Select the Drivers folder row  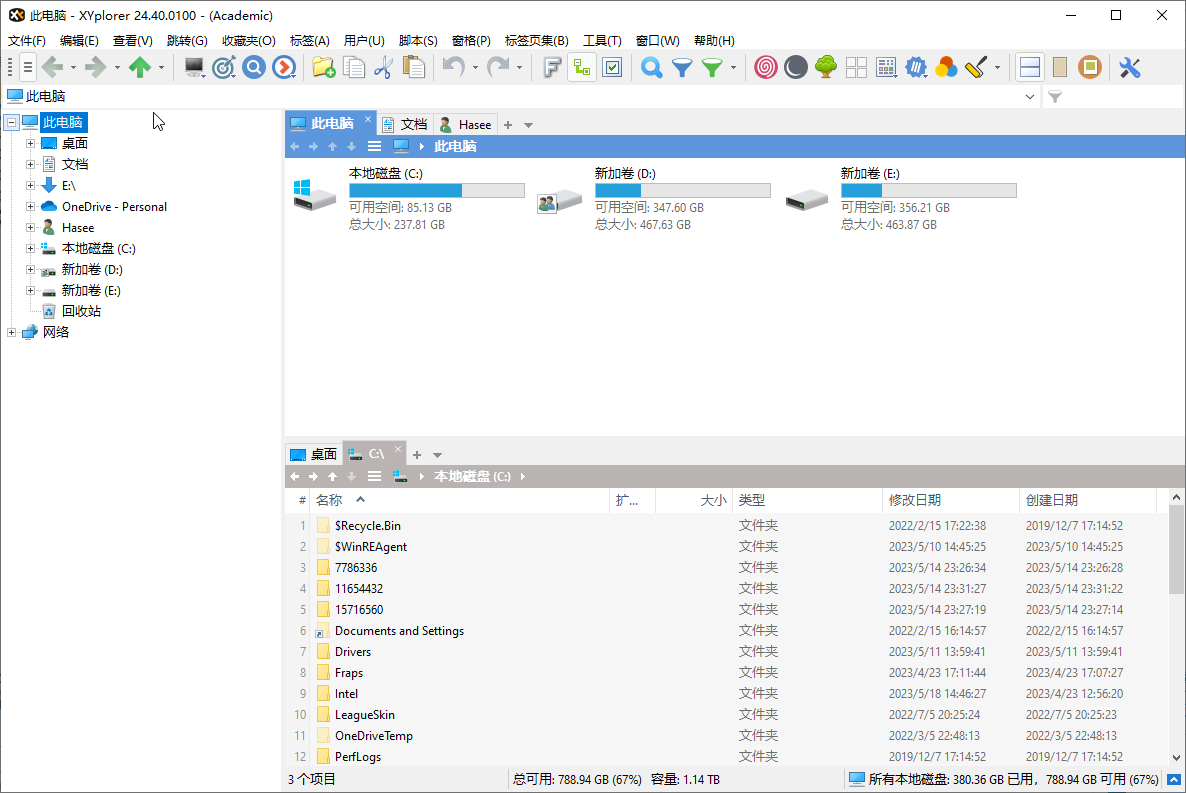point(728,652)
